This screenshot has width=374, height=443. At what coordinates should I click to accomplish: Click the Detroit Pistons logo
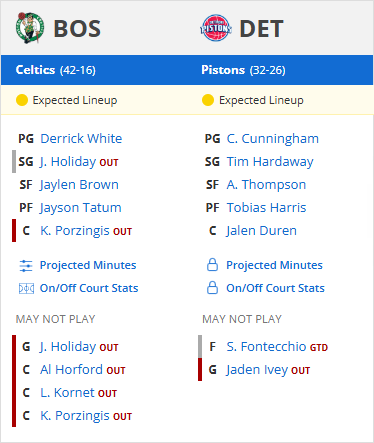[216, 28]
